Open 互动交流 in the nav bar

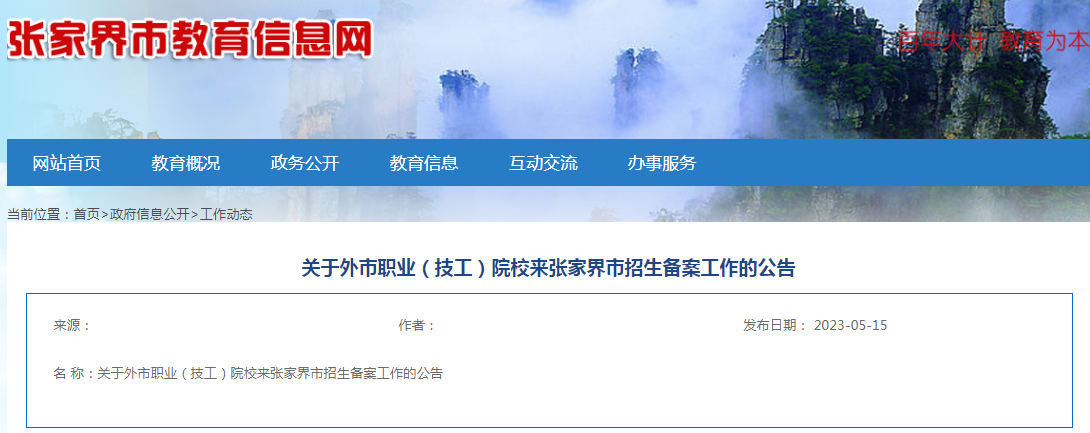(543, 163)
